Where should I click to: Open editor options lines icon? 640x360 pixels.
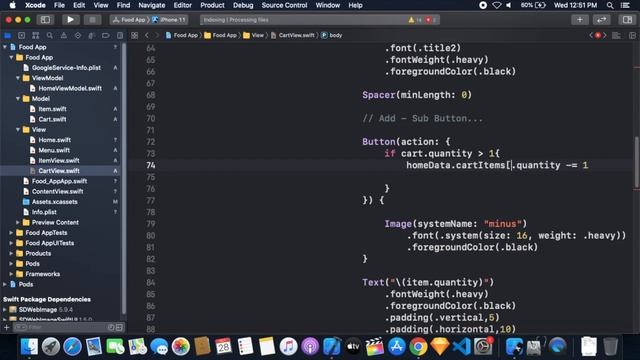[x=616, y=36]
